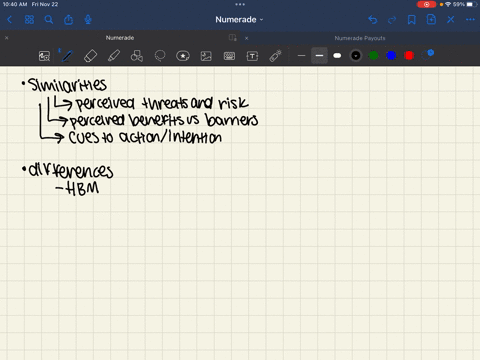
Task: Tap the handwritten word Similarities
Action: (68, 85)
